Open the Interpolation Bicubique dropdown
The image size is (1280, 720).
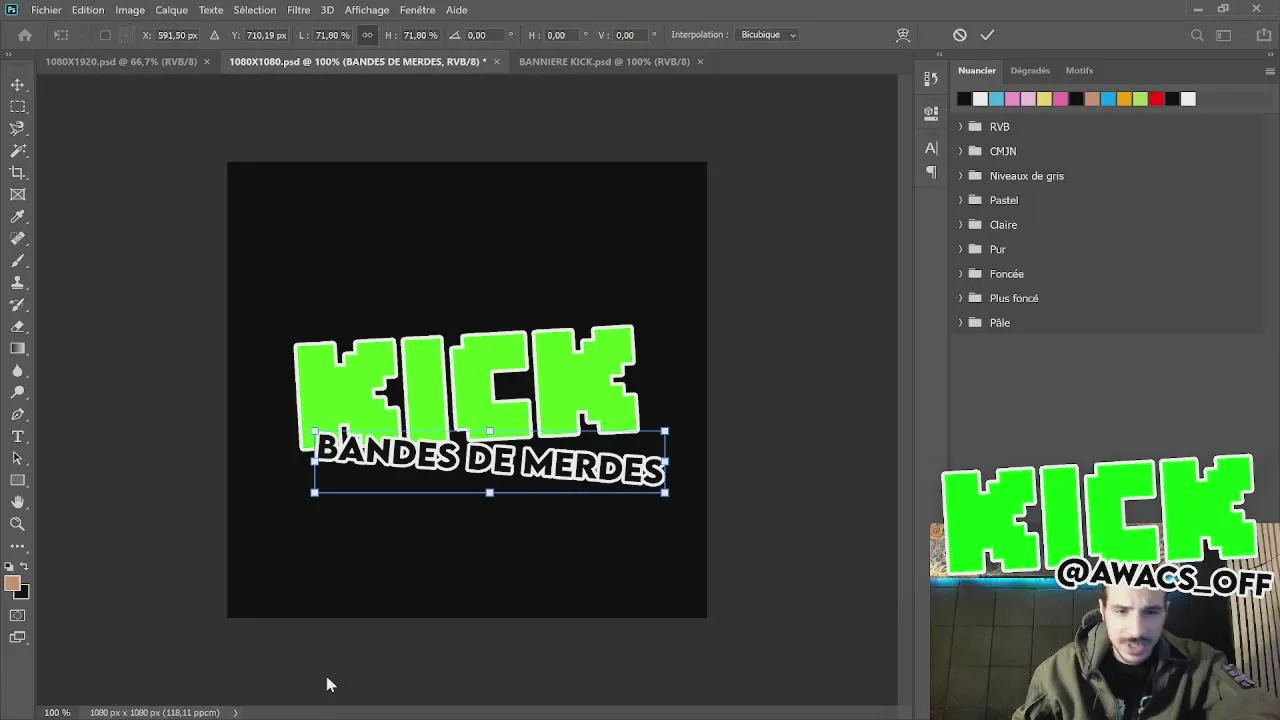pyautogui.click(x=768, y=35)
